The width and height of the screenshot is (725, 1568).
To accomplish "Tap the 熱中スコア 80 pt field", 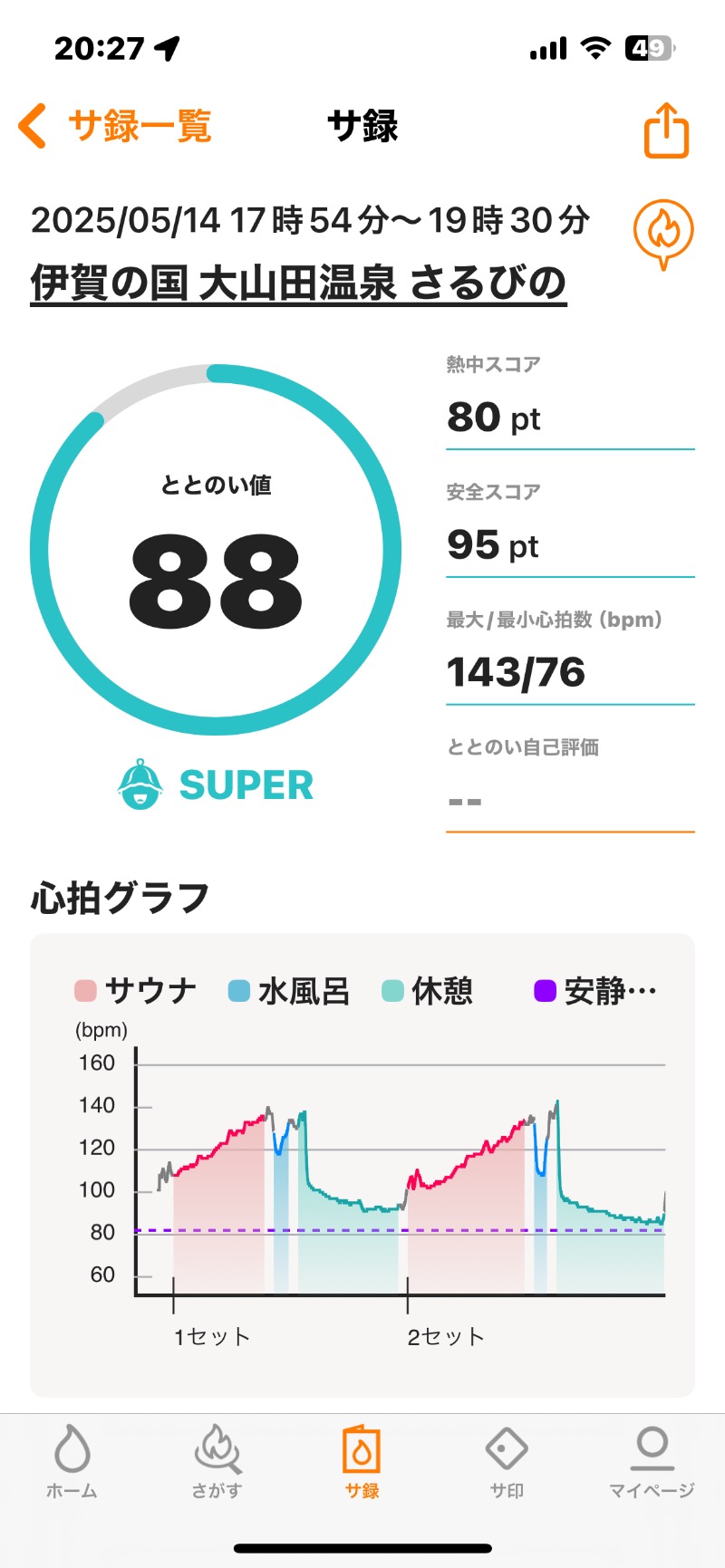I will [x=569, y=418].
